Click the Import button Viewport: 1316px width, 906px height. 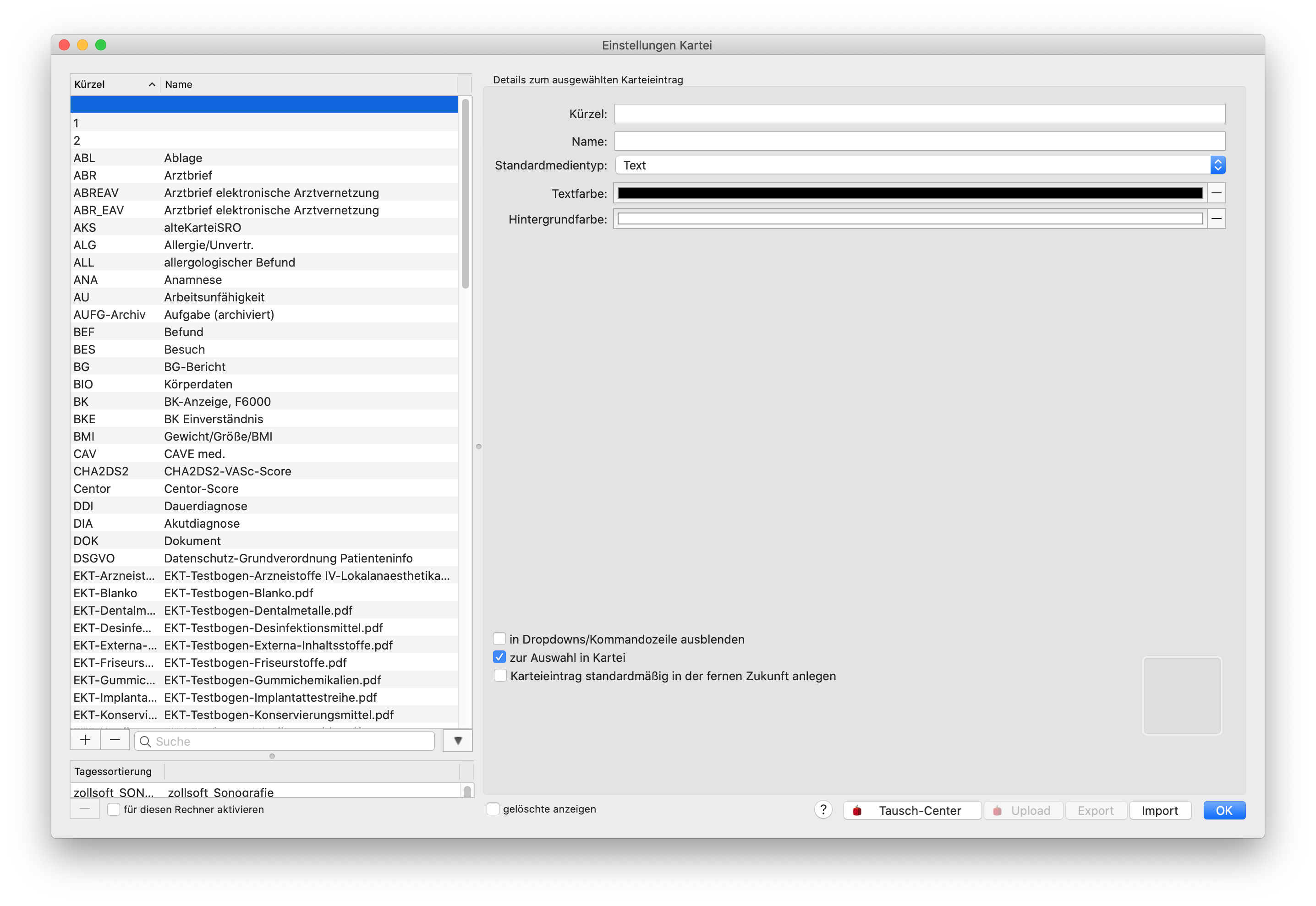1159,811
